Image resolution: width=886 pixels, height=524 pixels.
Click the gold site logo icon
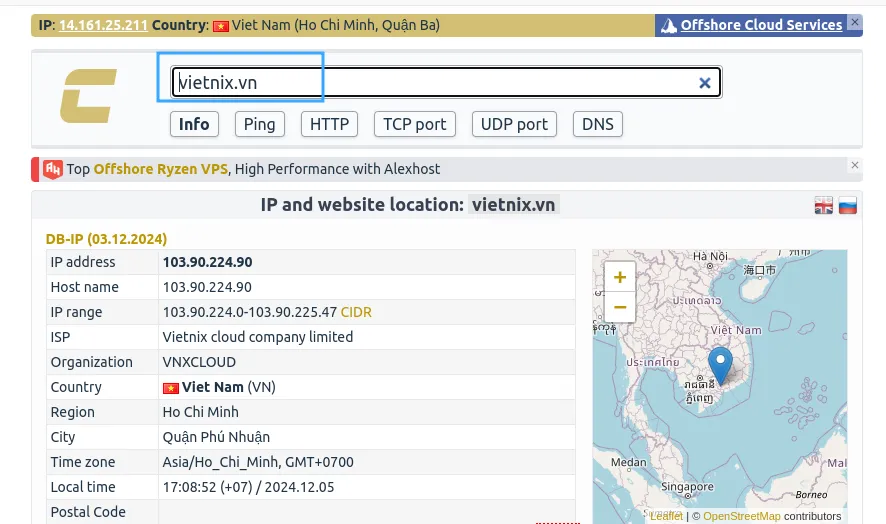[x=89, y=96]
